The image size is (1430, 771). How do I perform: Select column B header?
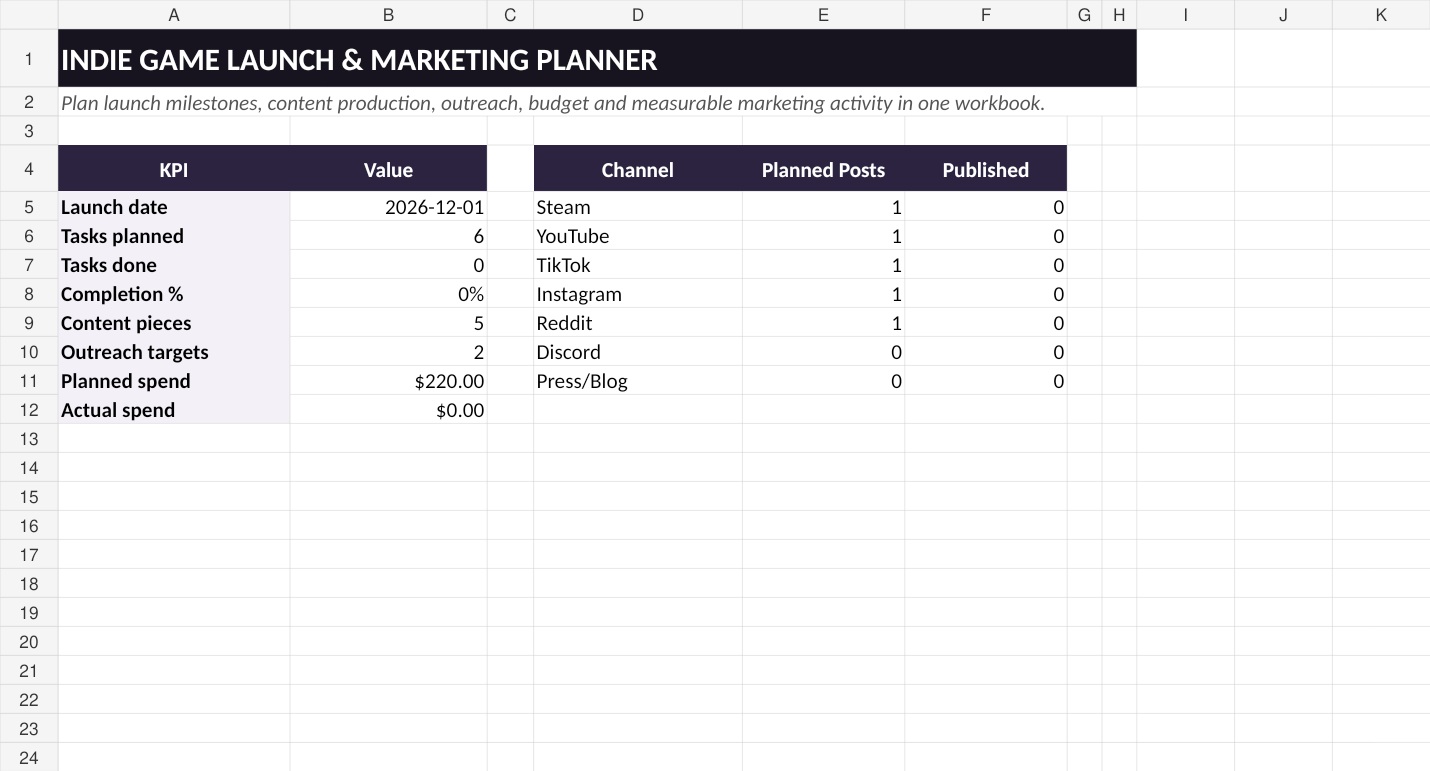click(388, 15)
